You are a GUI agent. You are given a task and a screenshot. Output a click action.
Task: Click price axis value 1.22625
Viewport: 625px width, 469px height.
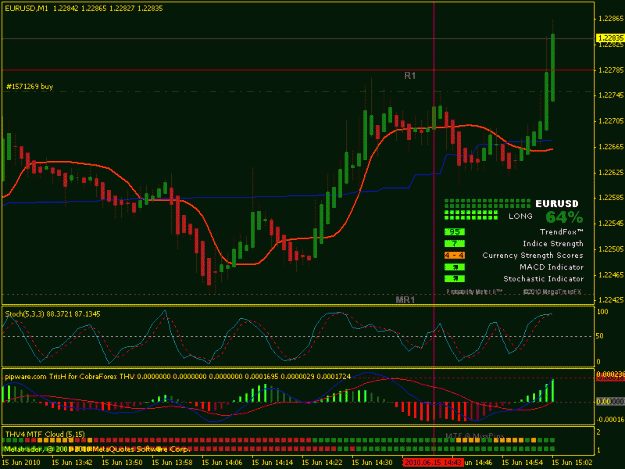611,173
